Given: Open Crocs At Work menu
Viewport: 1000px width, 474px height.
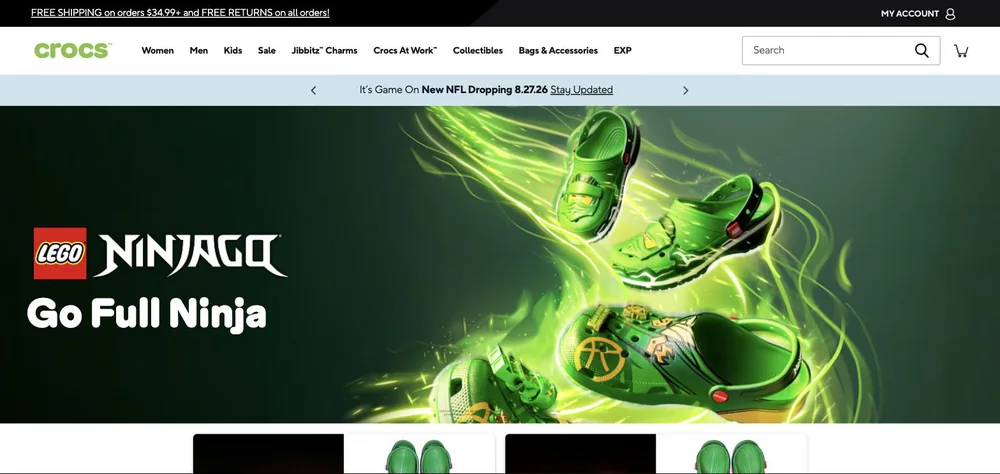Looking at the screenshot, I should click(x=405, y=50).
